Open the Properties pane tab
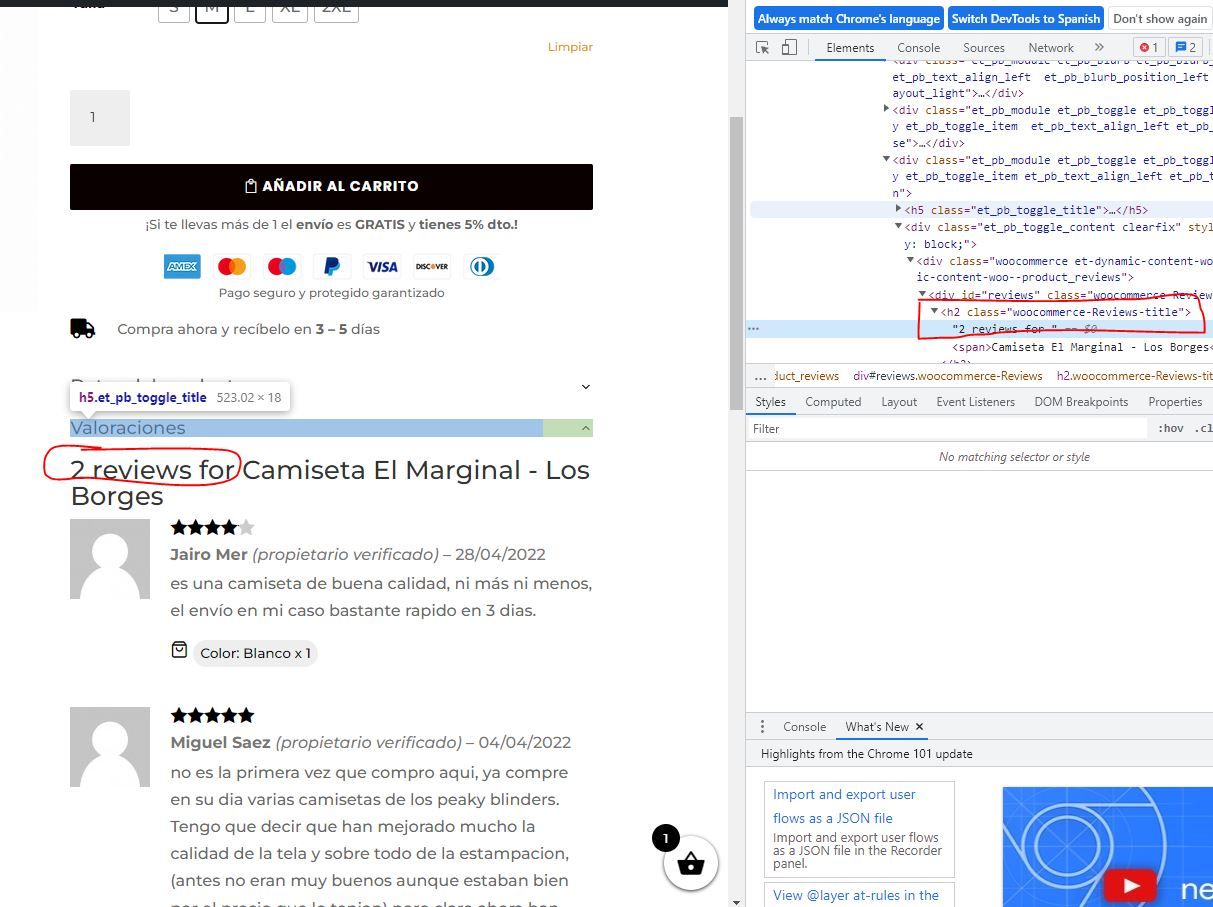This screenshot has width=1213, height=907. click(1175, 402)
